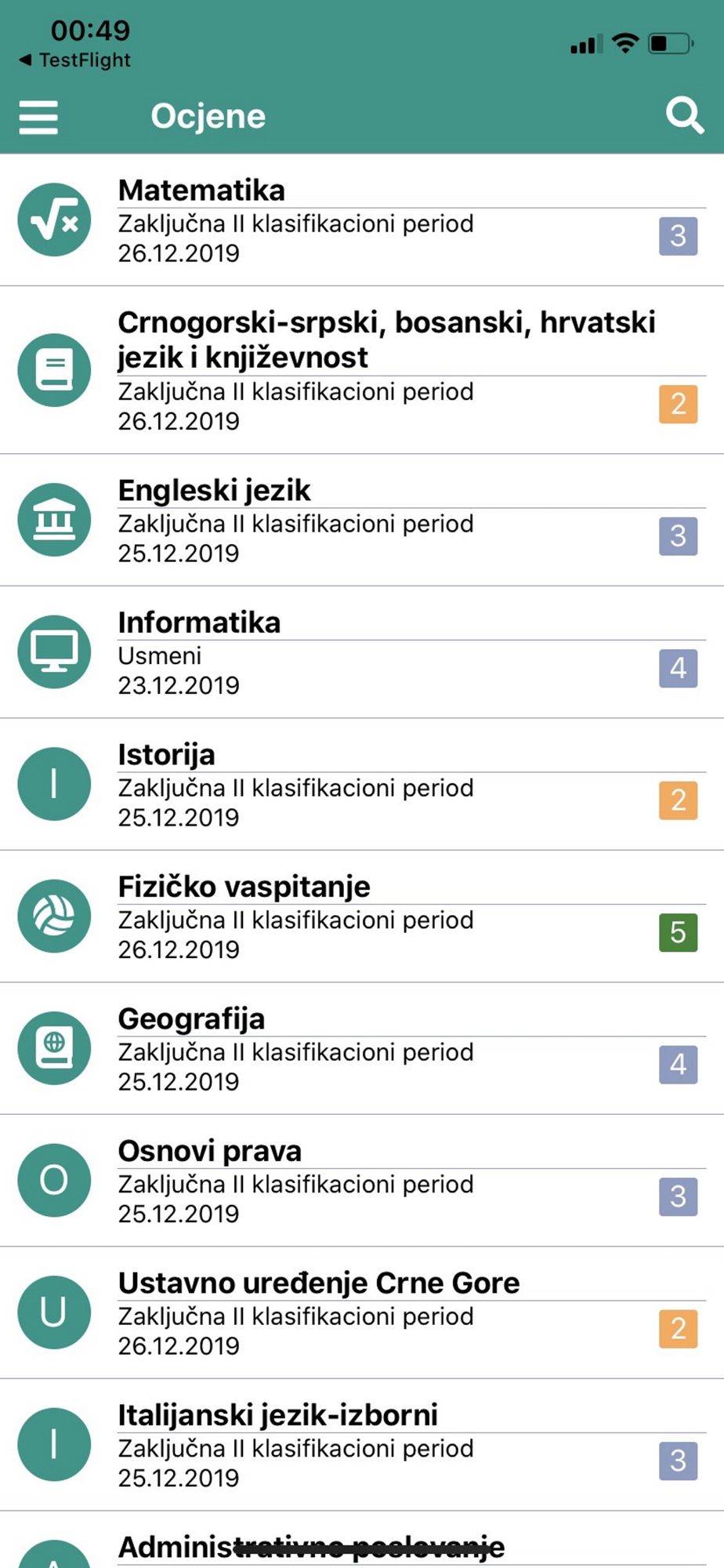Tap the Informatika monitor icon
This screenshot has width=724, height=1568.
tap(54, 652)
